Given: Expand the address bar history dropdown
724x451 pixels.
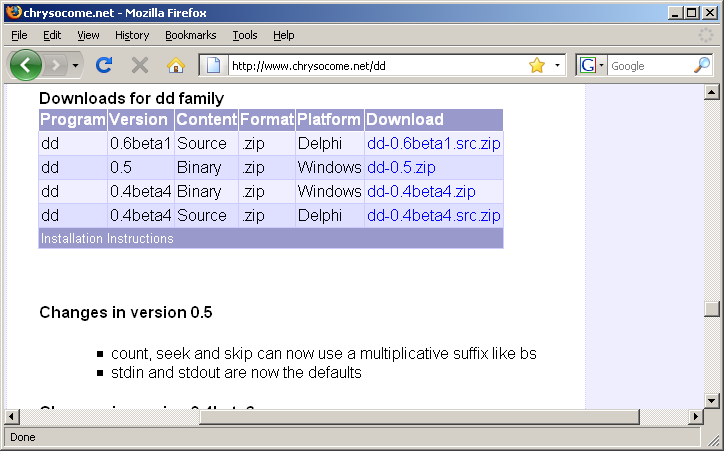Looking at the screenshot, I should 557,65.
